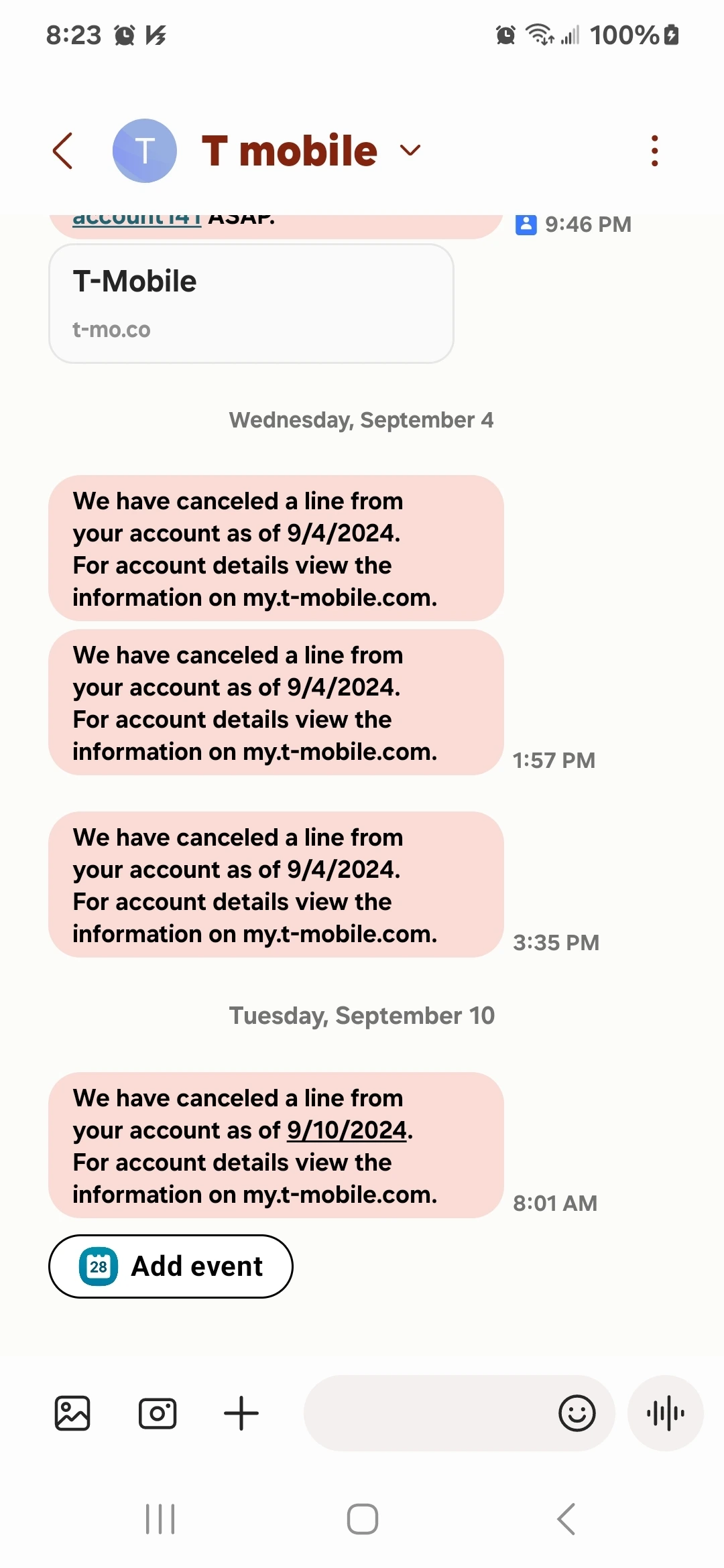The height and width of the screenshot is (1568, 724).
Task: Tap the back arrow in conversation header
Action: 63,151
